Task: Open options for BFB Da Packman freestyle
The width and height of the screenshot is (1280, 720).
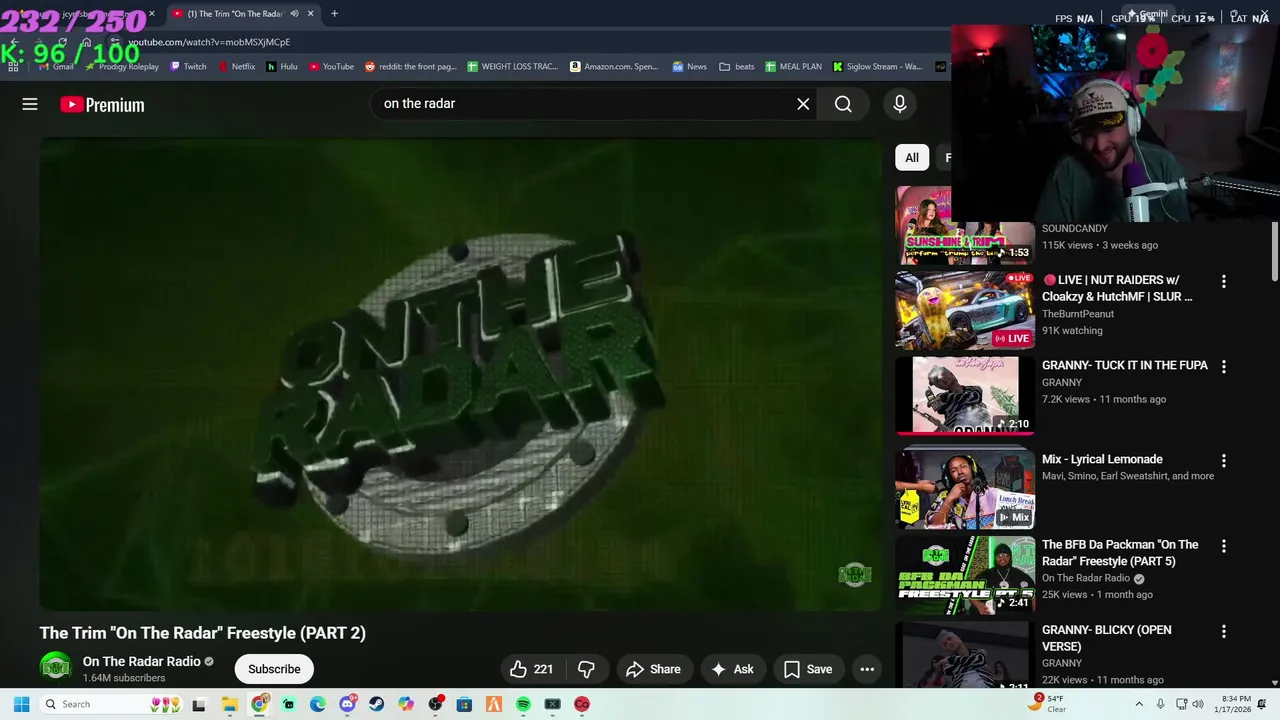Action: [x=1223, y=546]
